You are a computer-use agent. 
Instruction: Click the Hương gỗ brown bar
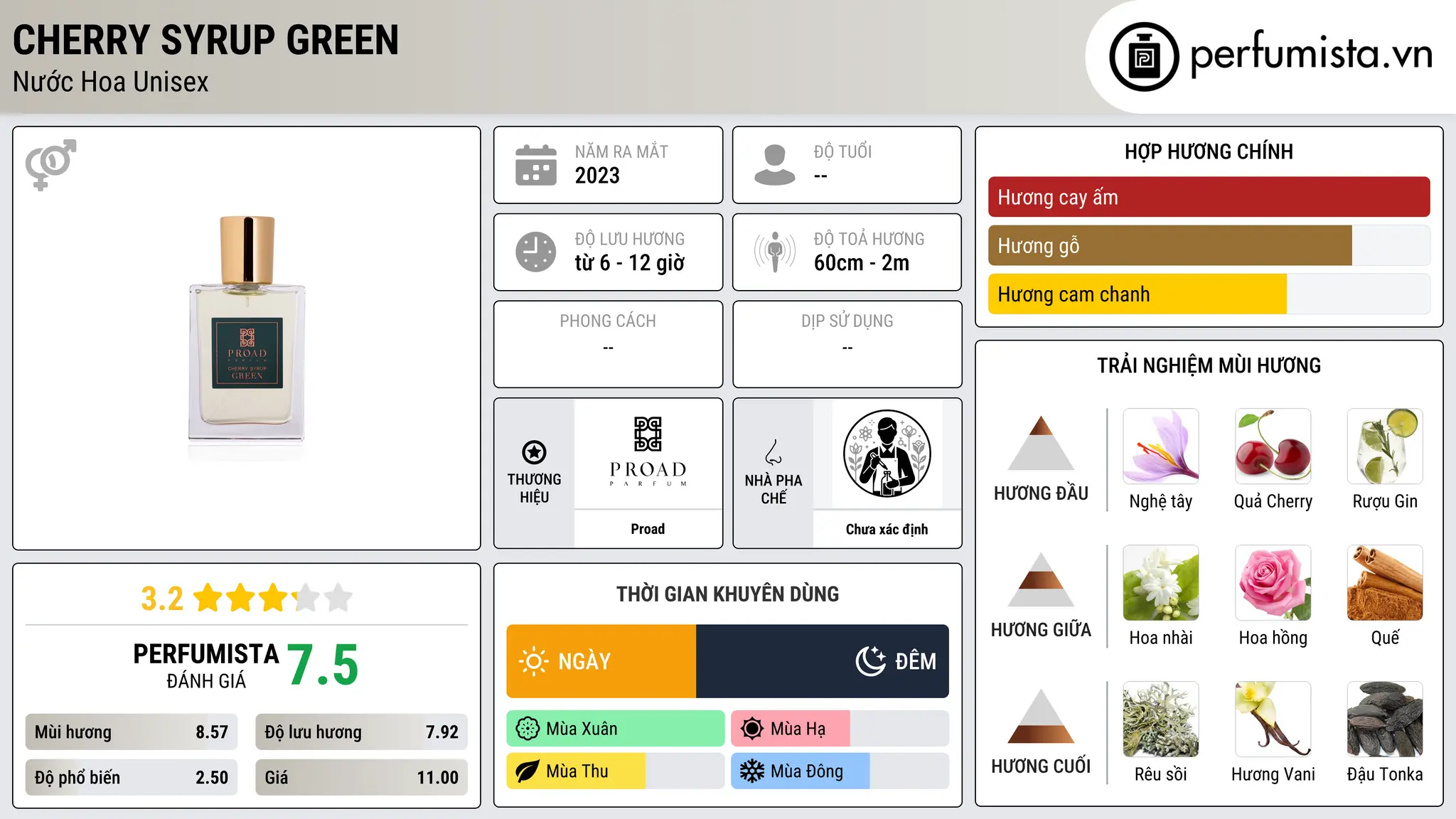(x=1169, y=245)
